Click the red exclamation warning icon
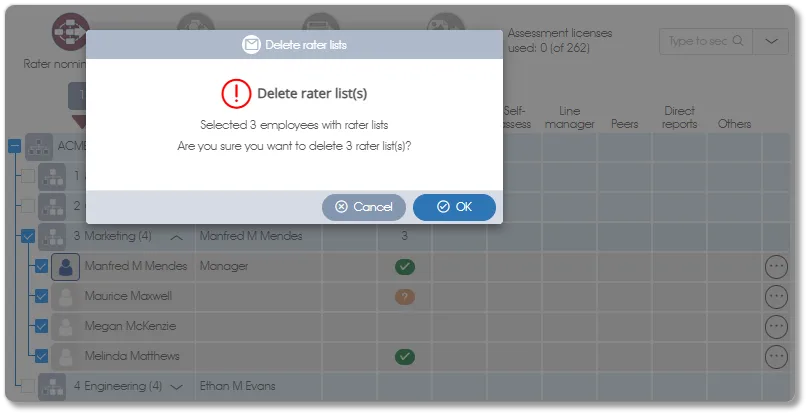 coord(236,94)
